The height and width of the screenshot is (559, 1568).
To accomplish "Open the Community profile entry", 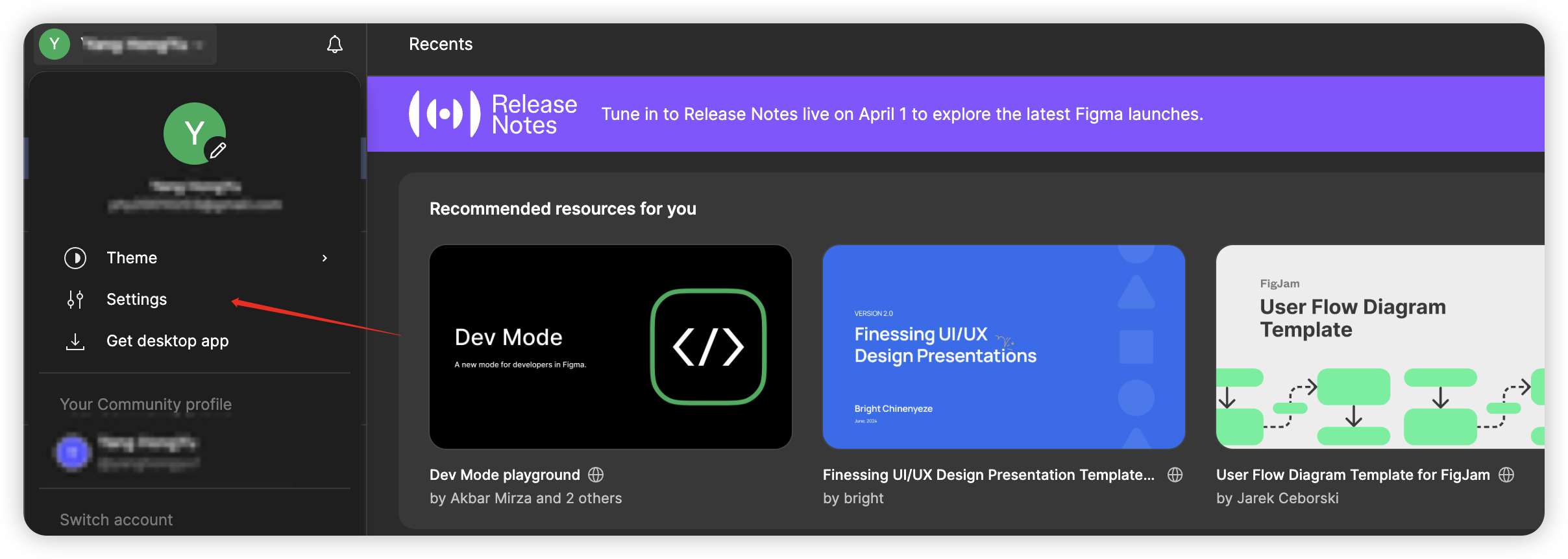I will [x=195, y=452].
